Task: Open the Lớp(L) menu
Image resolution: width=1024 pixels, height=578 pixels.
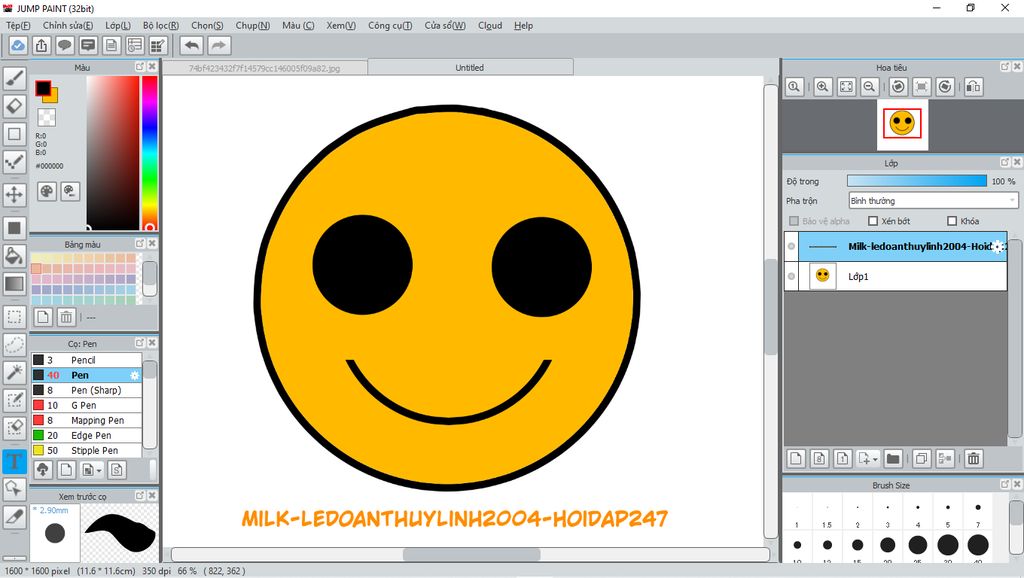Action: pyautogui.click(x=118, y=25)
